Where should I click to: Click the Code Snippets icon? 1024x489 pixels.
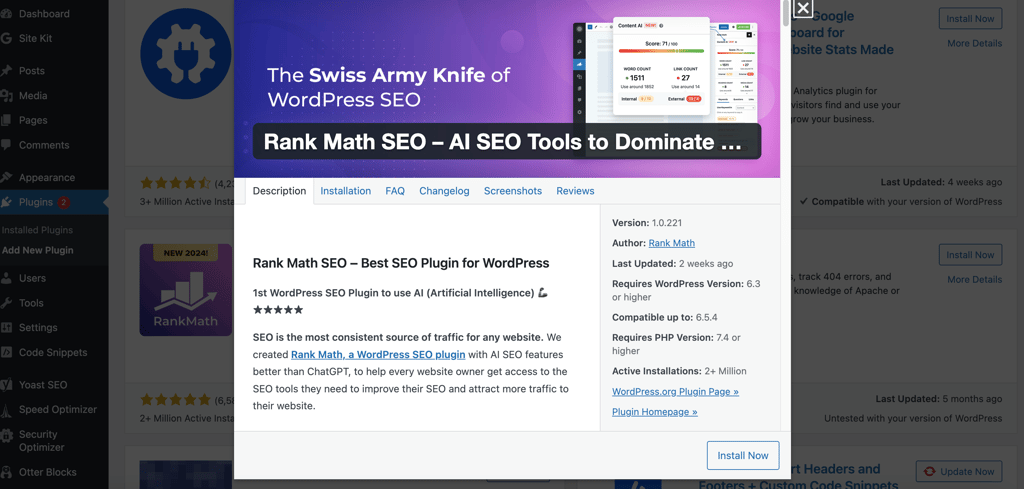tap(6, 353)
